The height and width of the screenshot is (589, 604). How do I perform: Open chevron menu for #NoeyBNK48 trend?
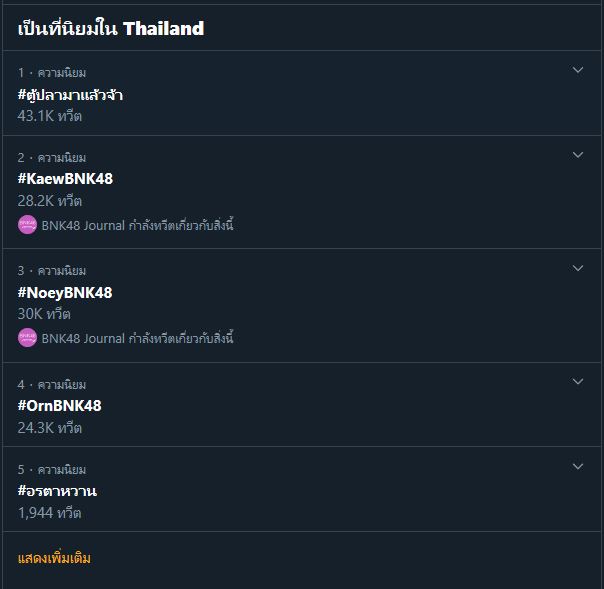click(x=577, y=269)
